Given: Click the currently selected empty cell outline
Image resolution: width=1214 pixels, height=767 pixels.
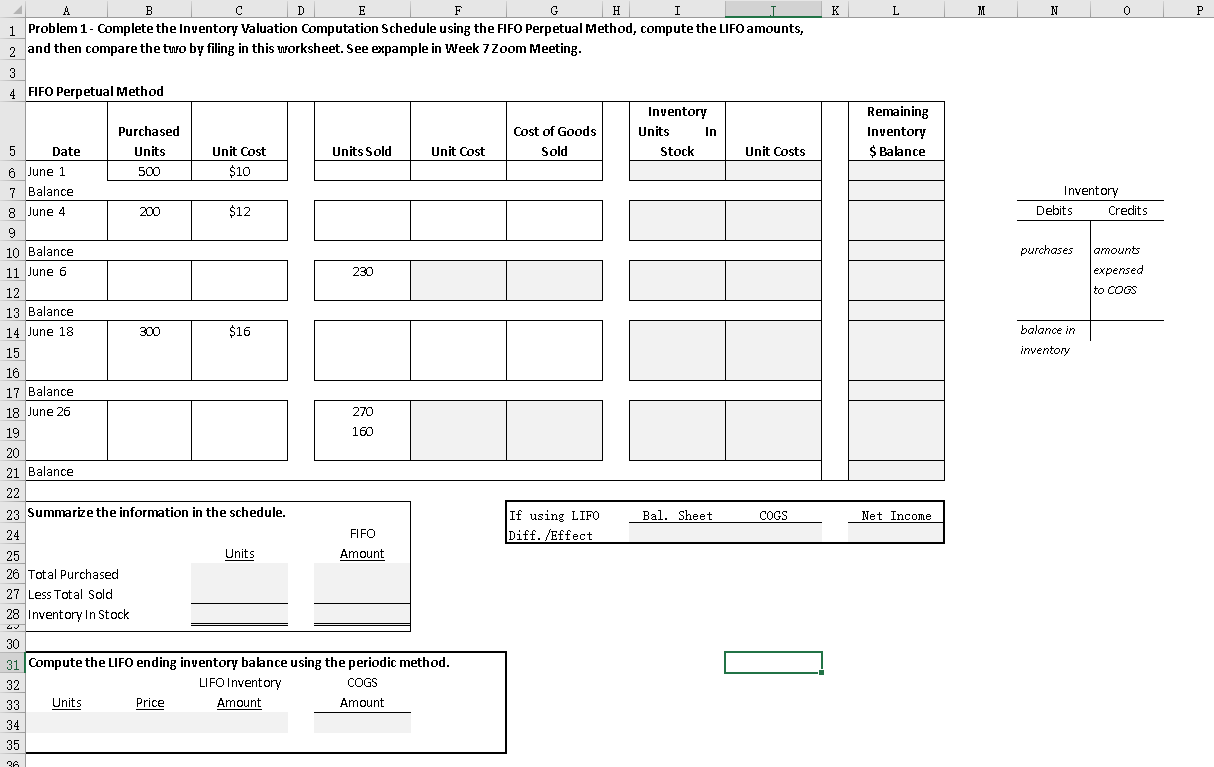Looking at the screenshot, I should pyautogui.click(x=773, y=662).
